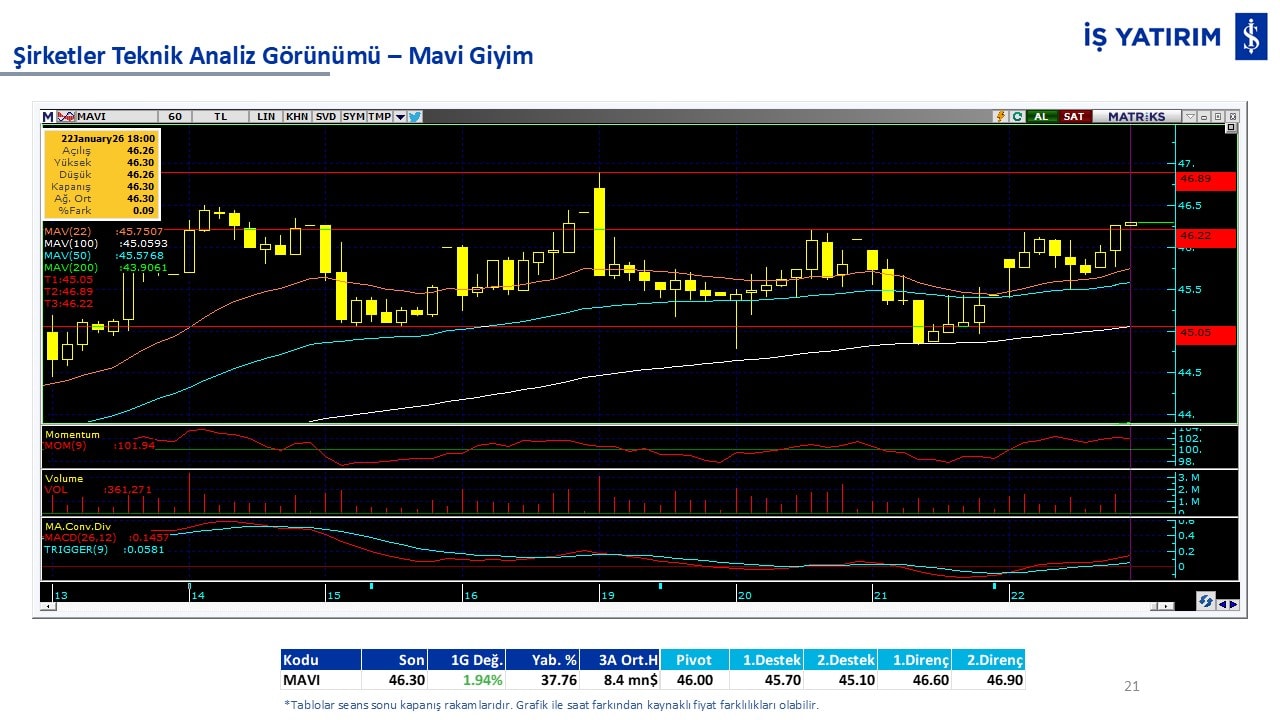Open the chart type icon beside MAVI

point(65,117)
